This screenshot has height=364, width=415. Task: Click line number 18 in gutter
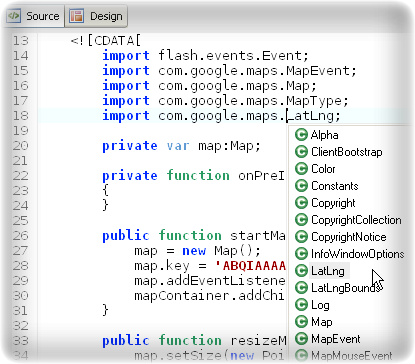[x=21, y=116]
